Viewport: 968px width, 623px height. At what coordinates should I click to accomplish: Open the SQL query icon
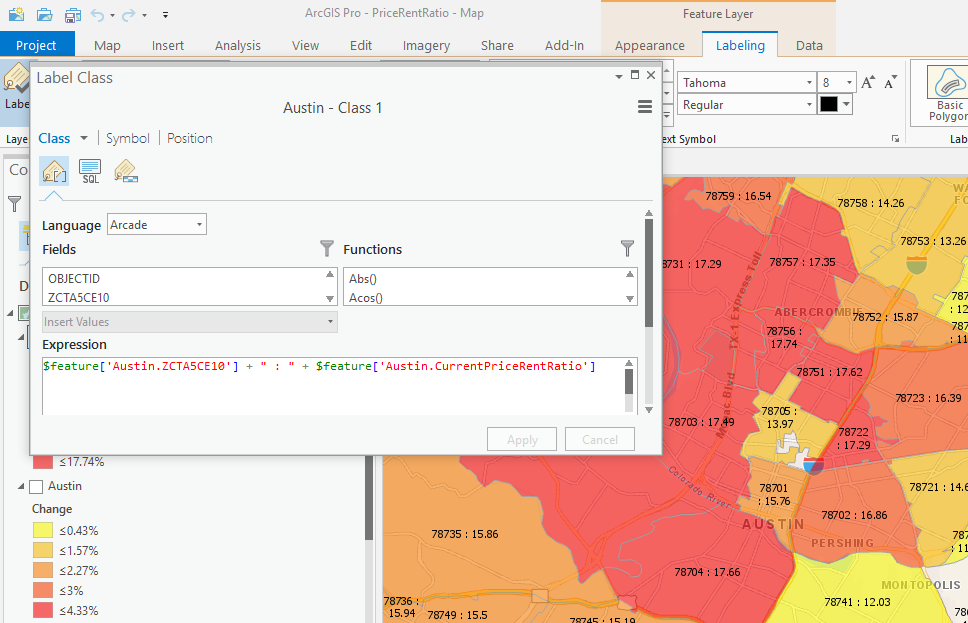(90, 171)
